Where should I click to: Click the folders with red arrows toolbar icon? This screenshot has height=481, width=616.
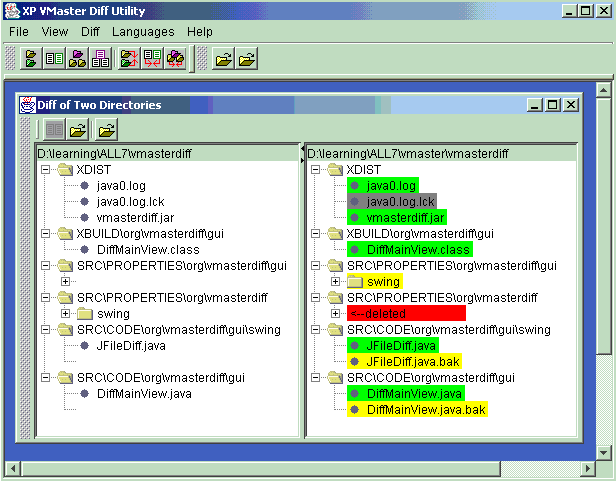(x=130, y=59)
